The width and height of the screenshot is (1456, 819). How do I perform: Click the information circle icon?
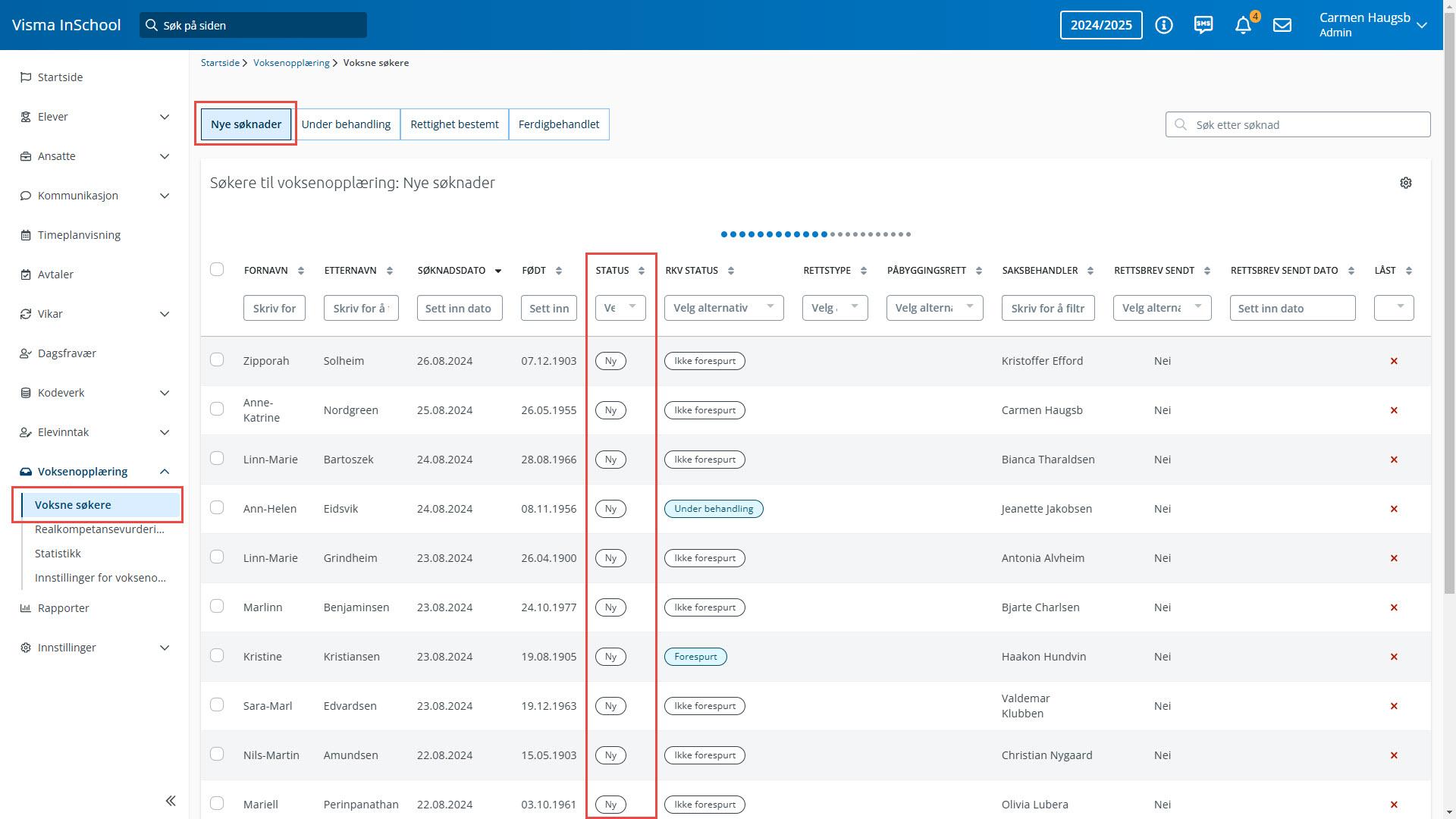click(1164, 25)
